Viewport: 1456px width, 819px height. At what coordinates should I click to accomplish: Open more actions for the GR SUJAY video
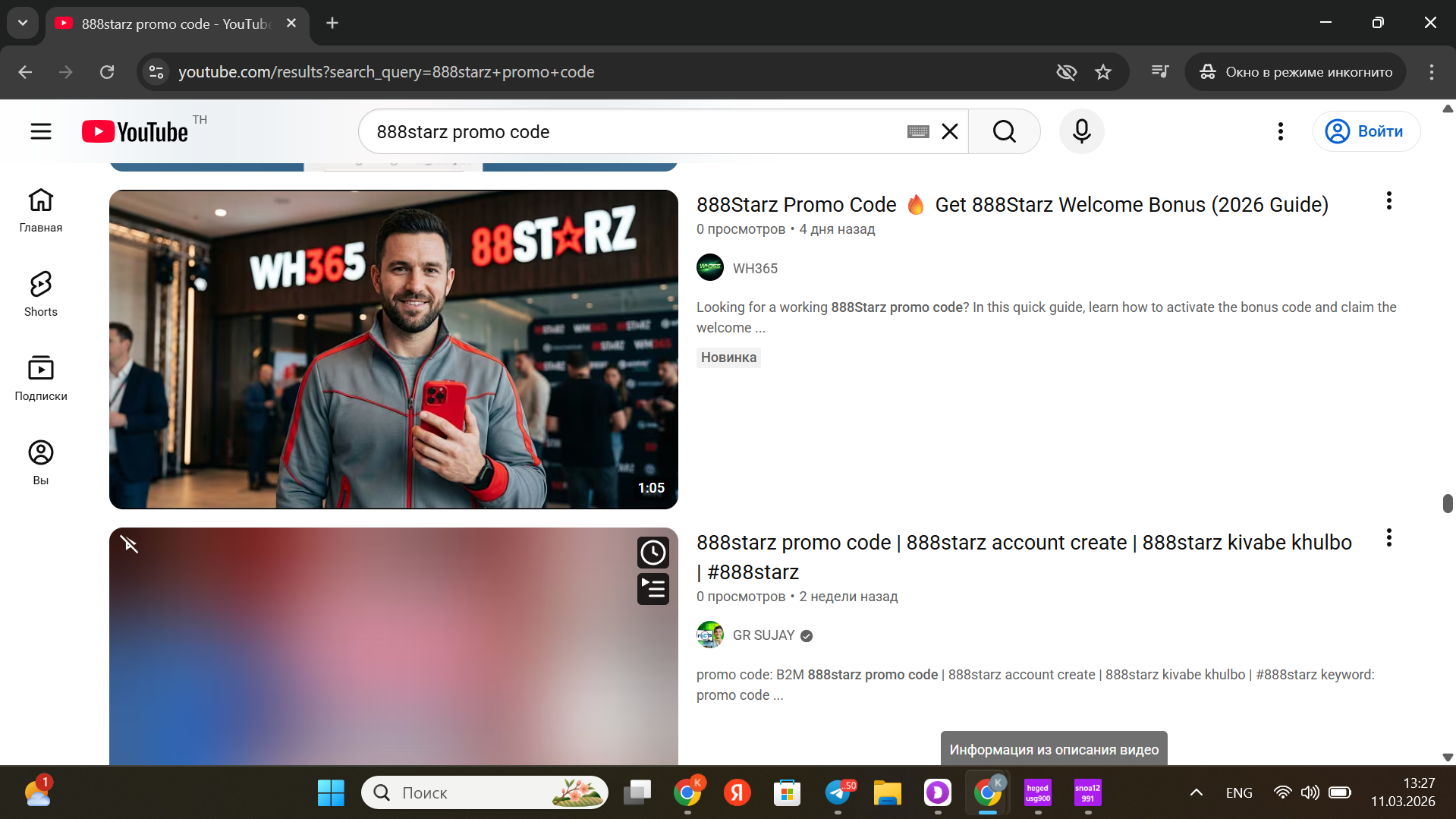pos(1389,538)
